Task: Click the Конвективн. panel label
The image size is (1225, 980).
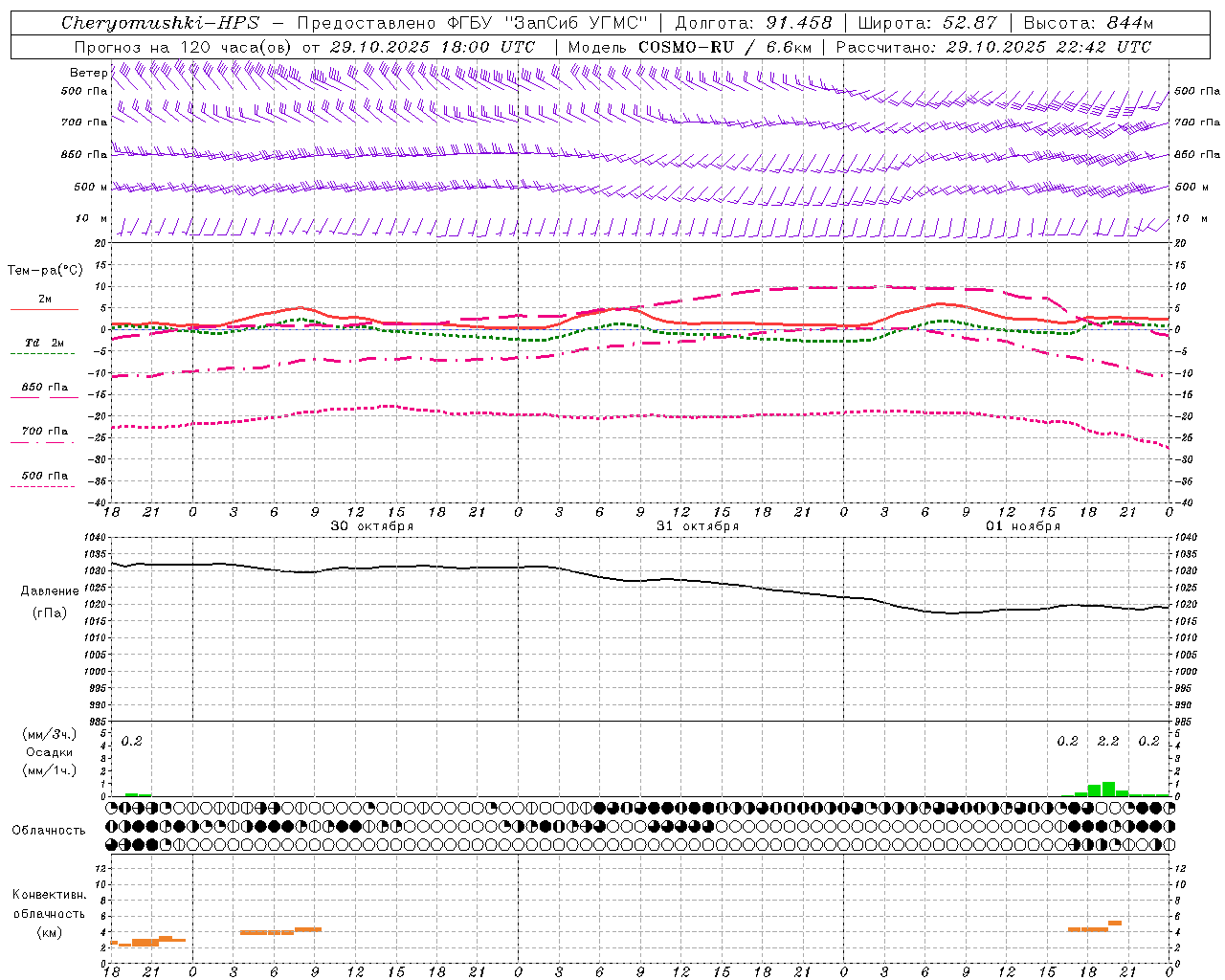Action: tap(49, 895)
